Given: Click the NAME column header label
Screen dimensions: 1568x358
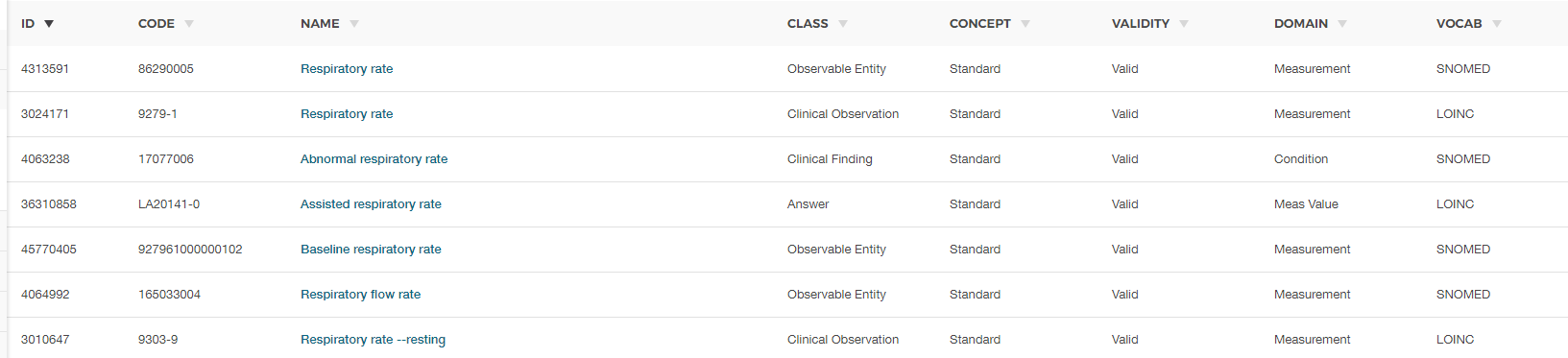Looking at the screenshot, I should click(320, 24).
